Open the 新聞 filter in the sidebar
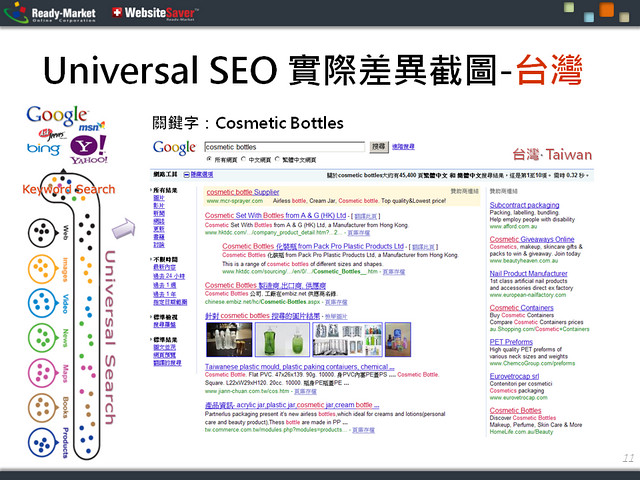640x480 pixels. tap(159, 213)
